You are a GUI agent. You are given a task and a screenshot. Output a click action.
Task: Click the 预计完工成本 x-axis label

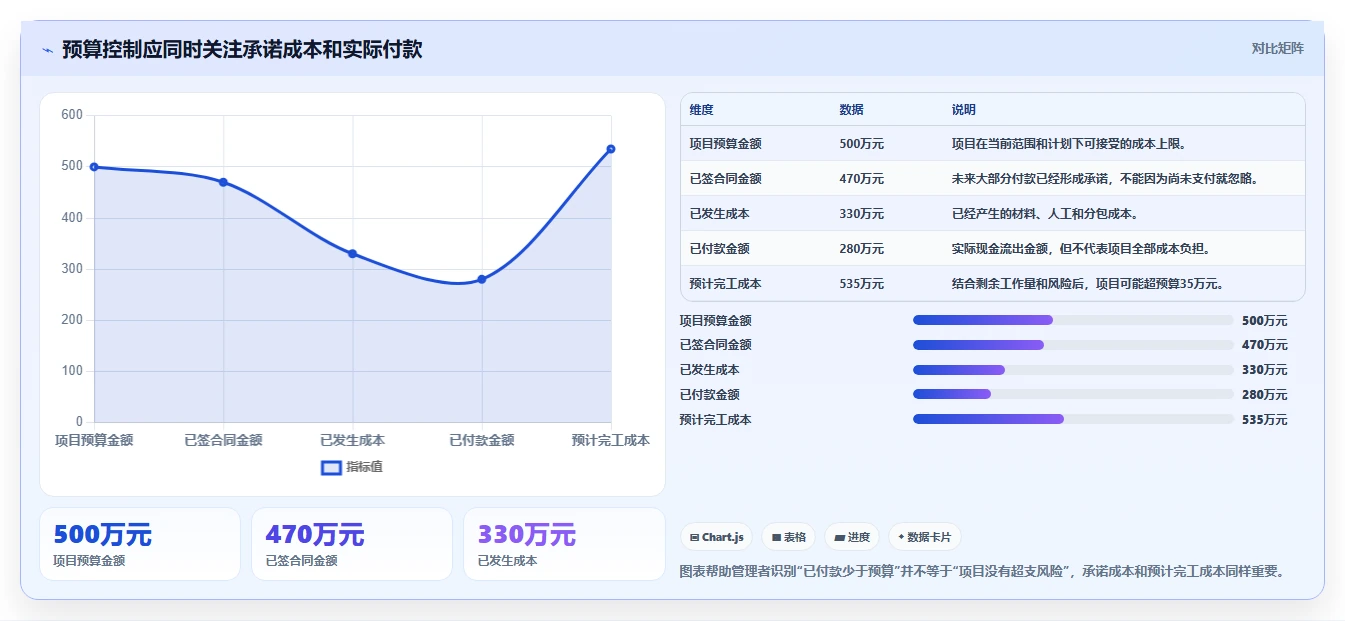[611, 440]
